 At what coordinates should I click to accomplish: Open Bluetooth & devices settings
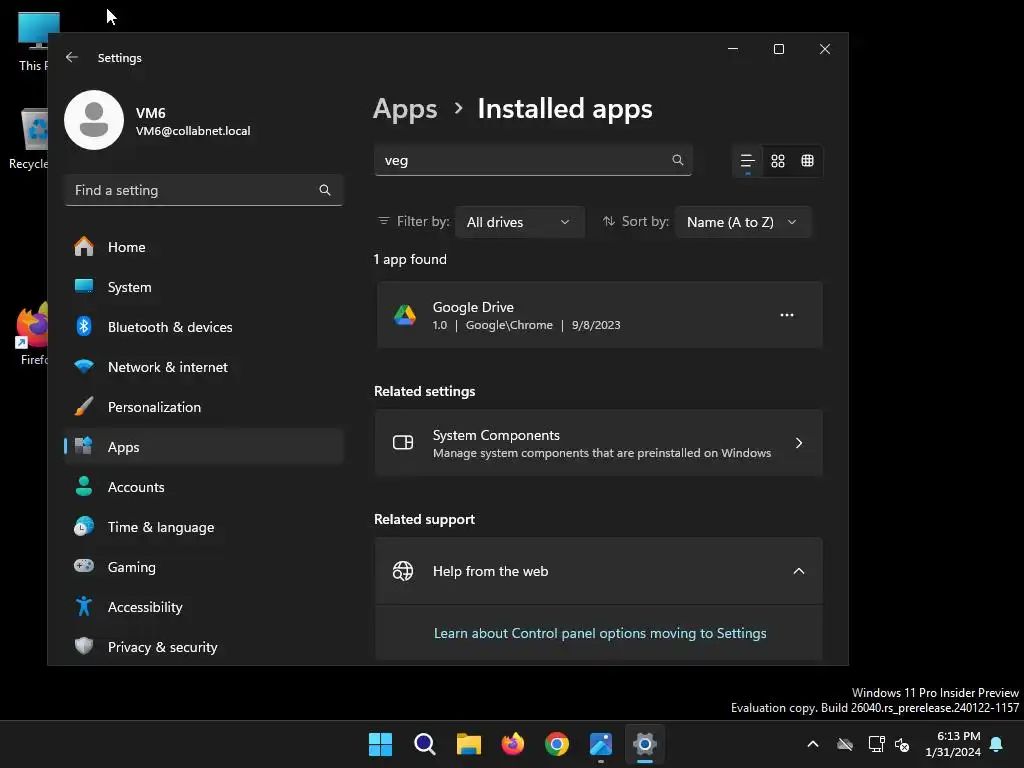tap(204, 327)
